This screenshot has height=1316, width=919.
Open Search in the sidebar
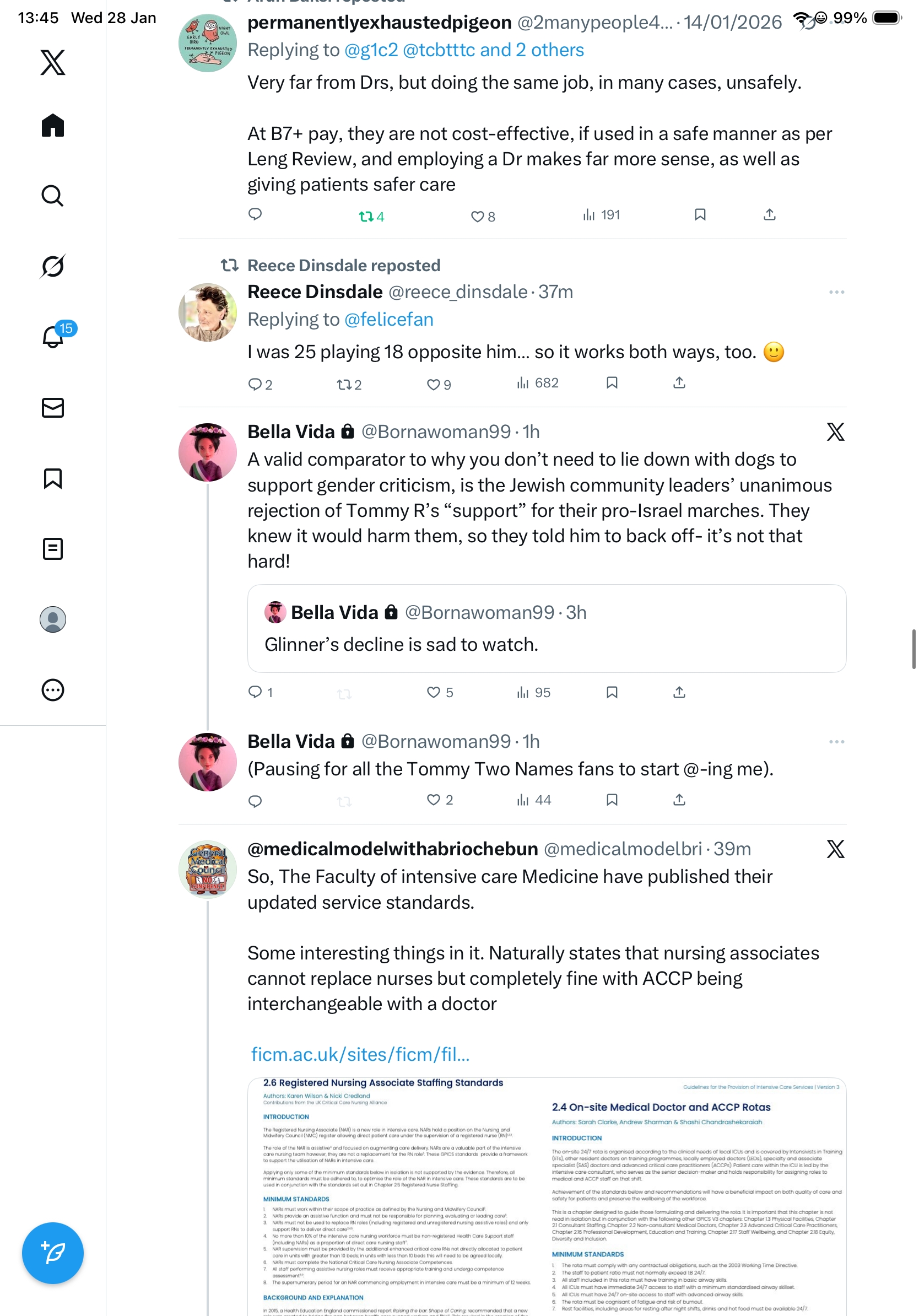pyautogui.click(x=53, y=196)
